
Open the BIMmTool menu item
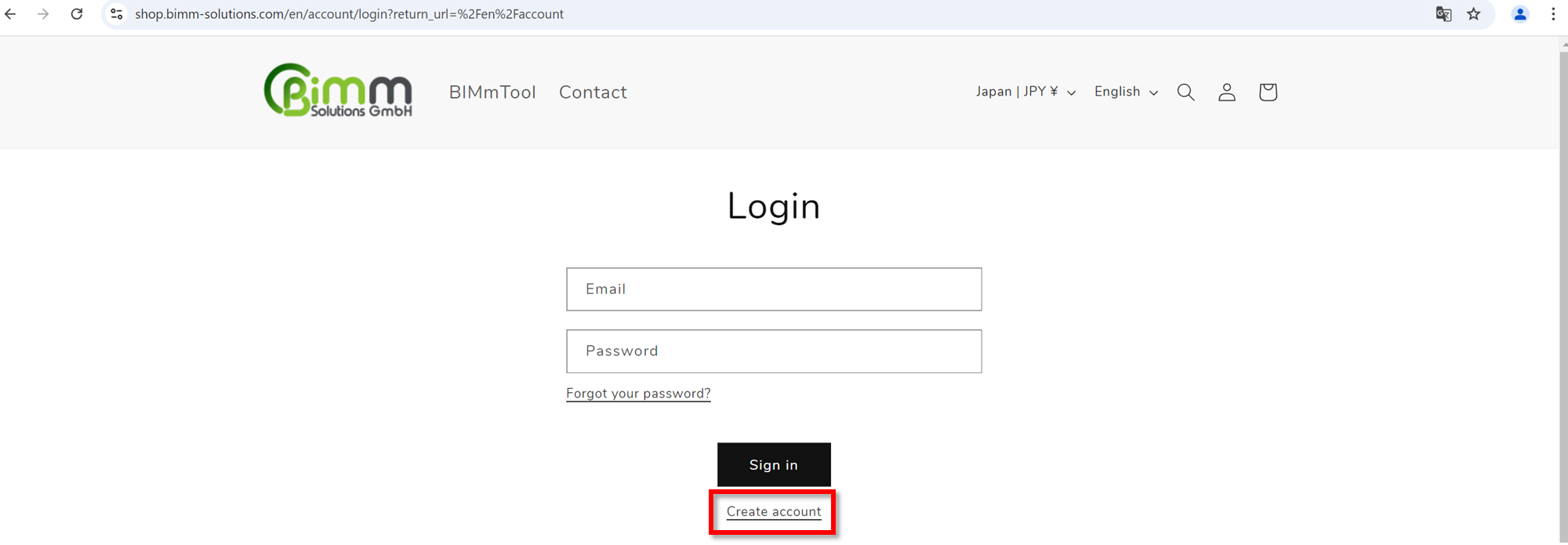click(x=492, y=93)
